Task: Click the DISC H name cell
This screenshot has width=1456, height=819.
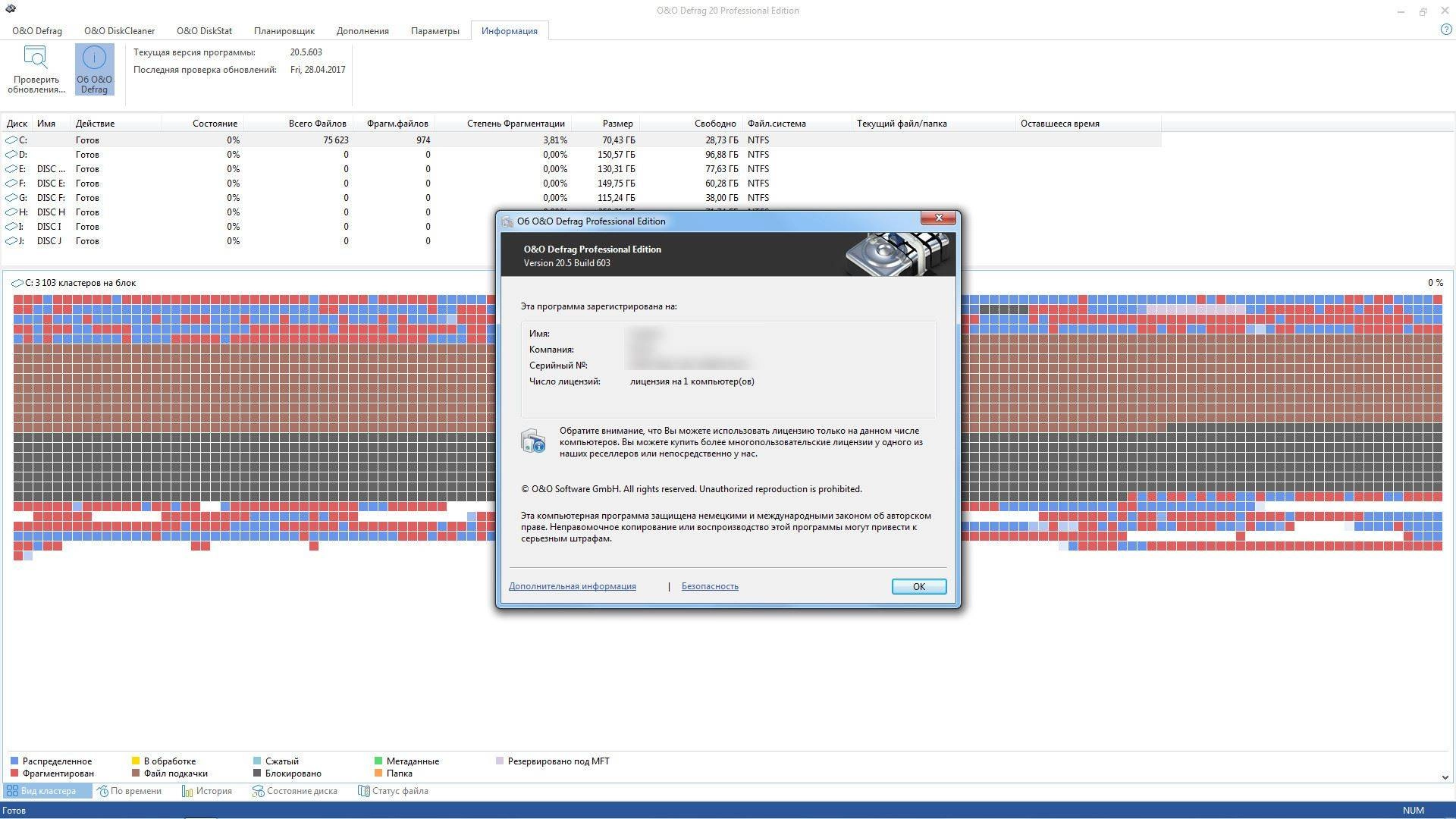Action: [51, 212]
